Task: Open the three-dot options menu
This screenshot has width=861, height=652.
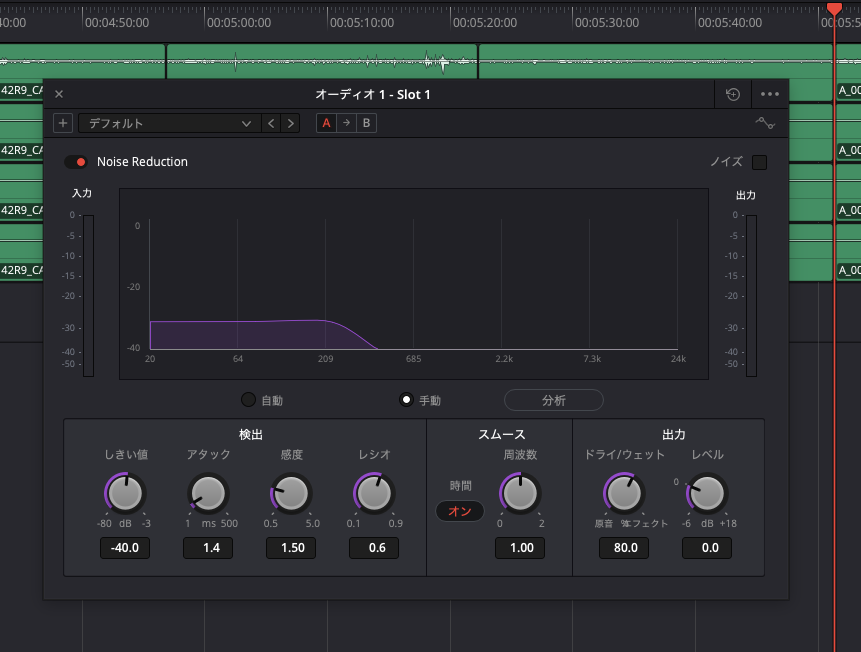Action: tap(769, 94)
